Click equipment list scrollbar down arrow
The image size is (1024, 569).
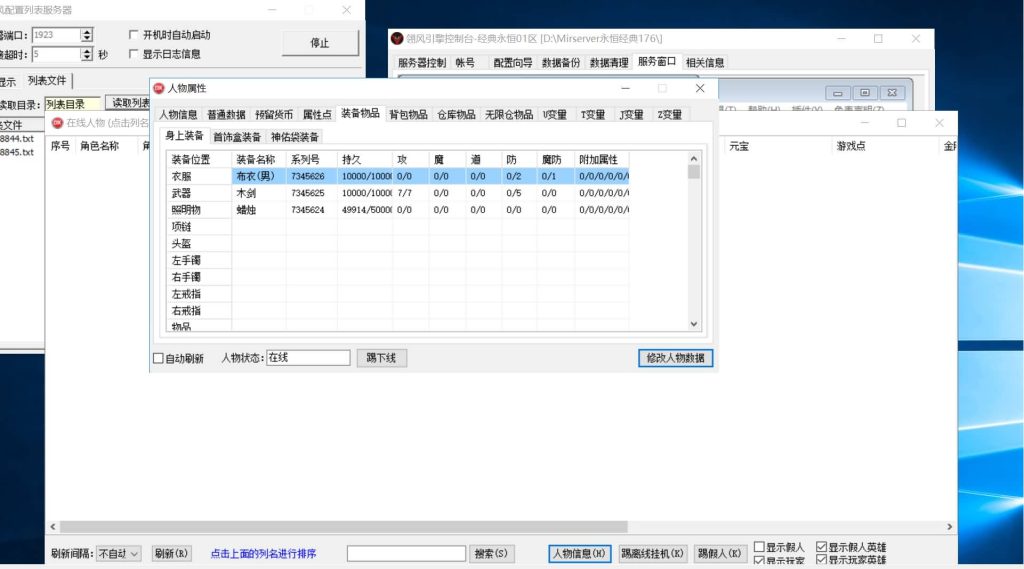pos(694,324)
